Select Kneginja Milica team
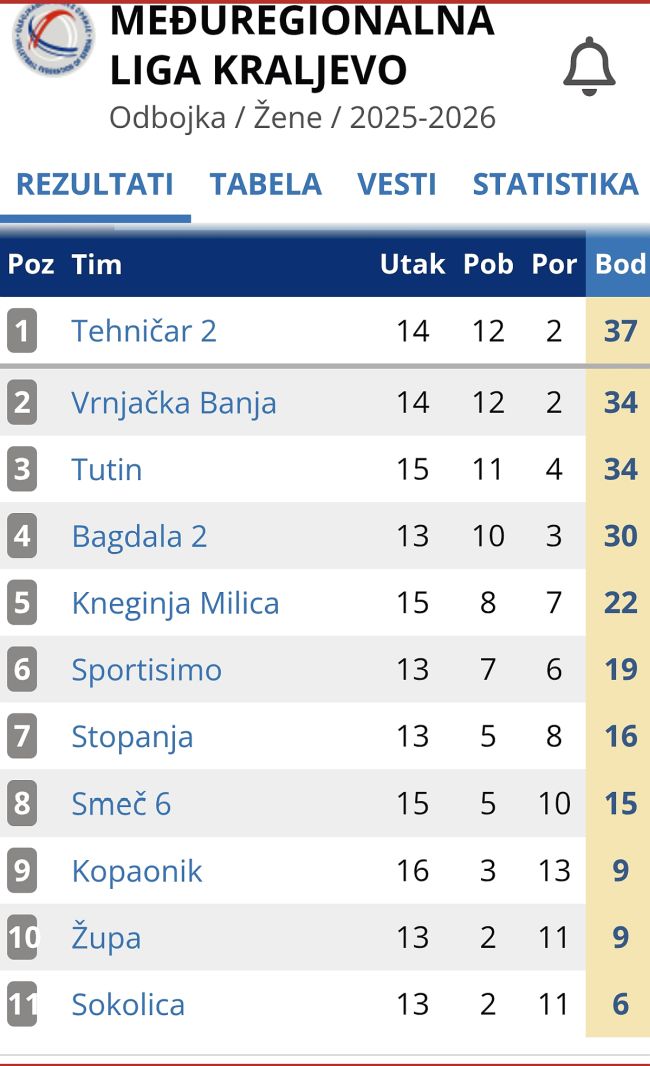This screenshot has width=650, height=1066. pos(175,604)
